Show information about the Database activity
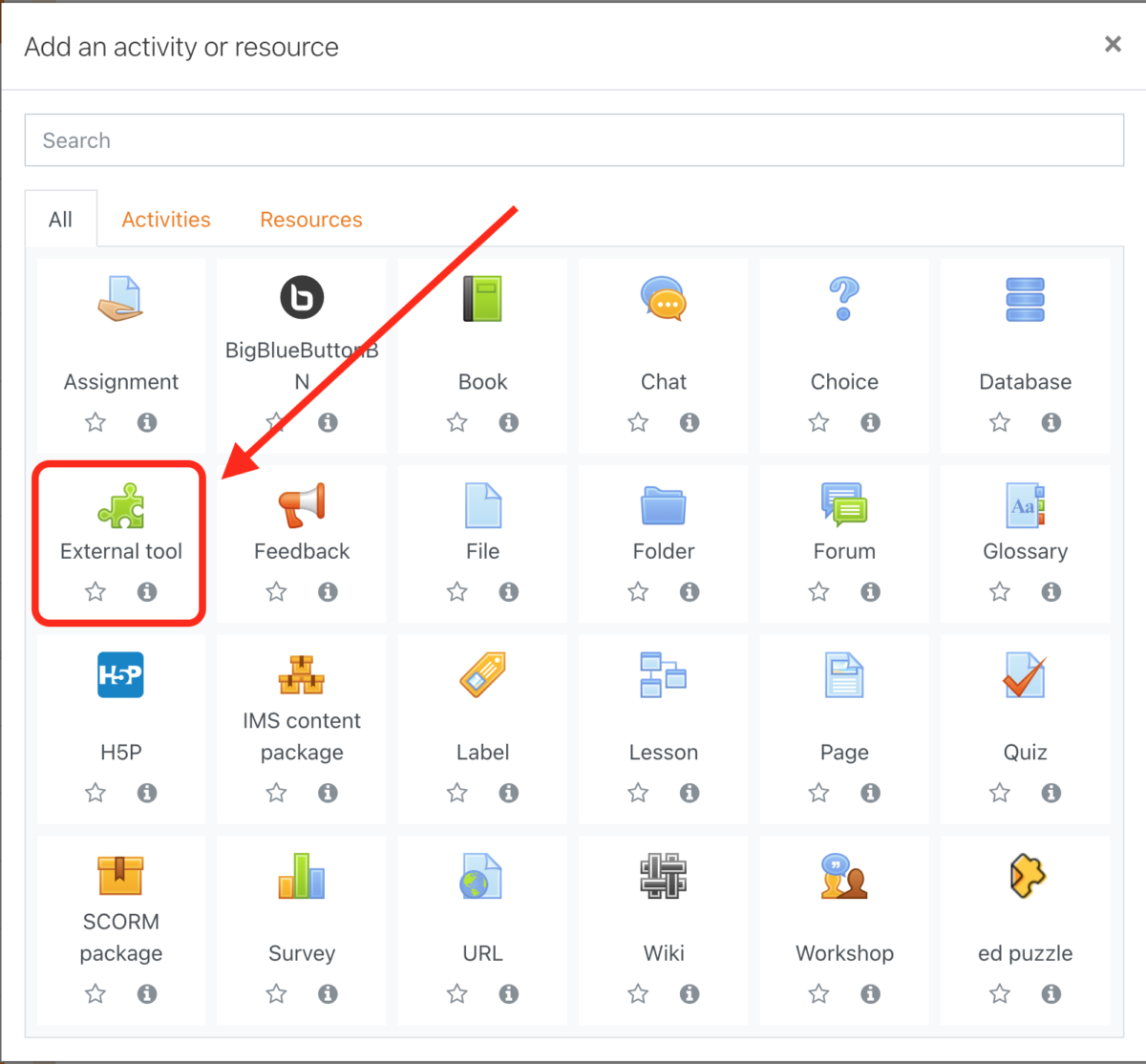Screen dimensions: 1146x1064 (1051, 422)
